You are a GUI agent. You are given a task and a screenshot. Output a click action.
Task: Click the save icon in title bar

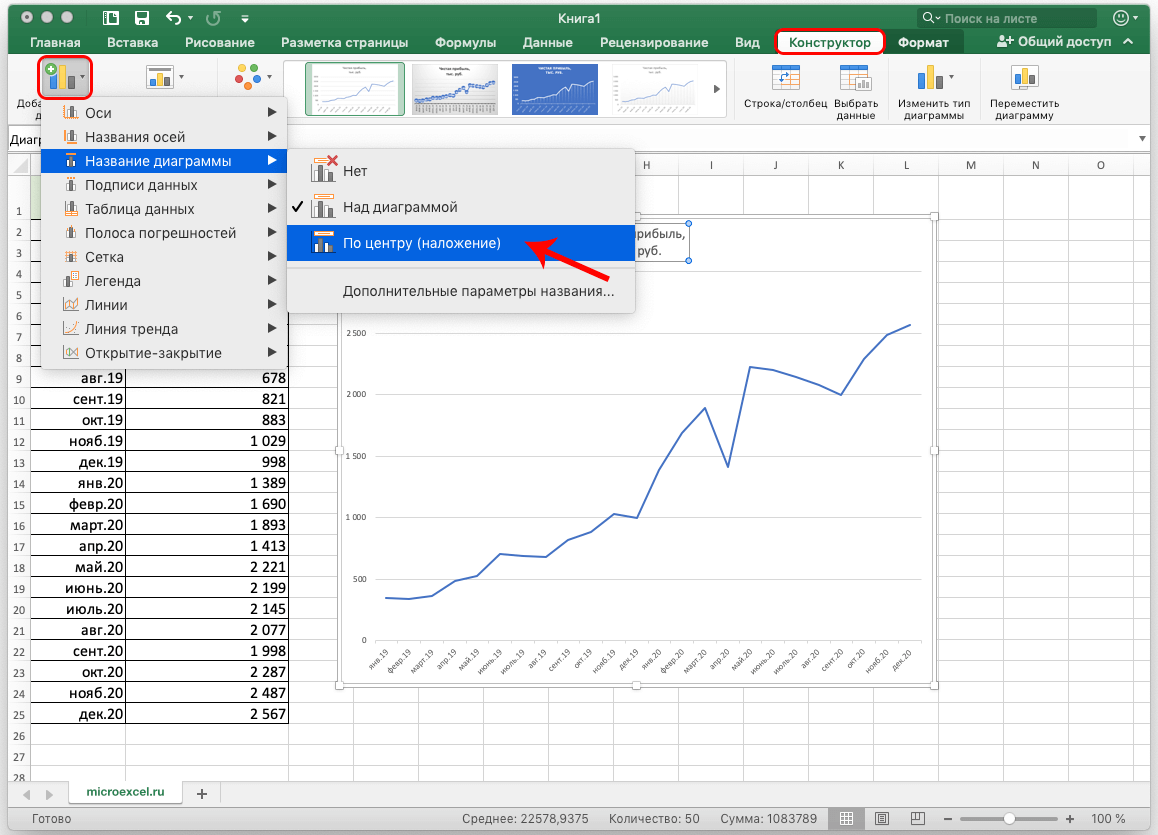click(x=142, y=18)
